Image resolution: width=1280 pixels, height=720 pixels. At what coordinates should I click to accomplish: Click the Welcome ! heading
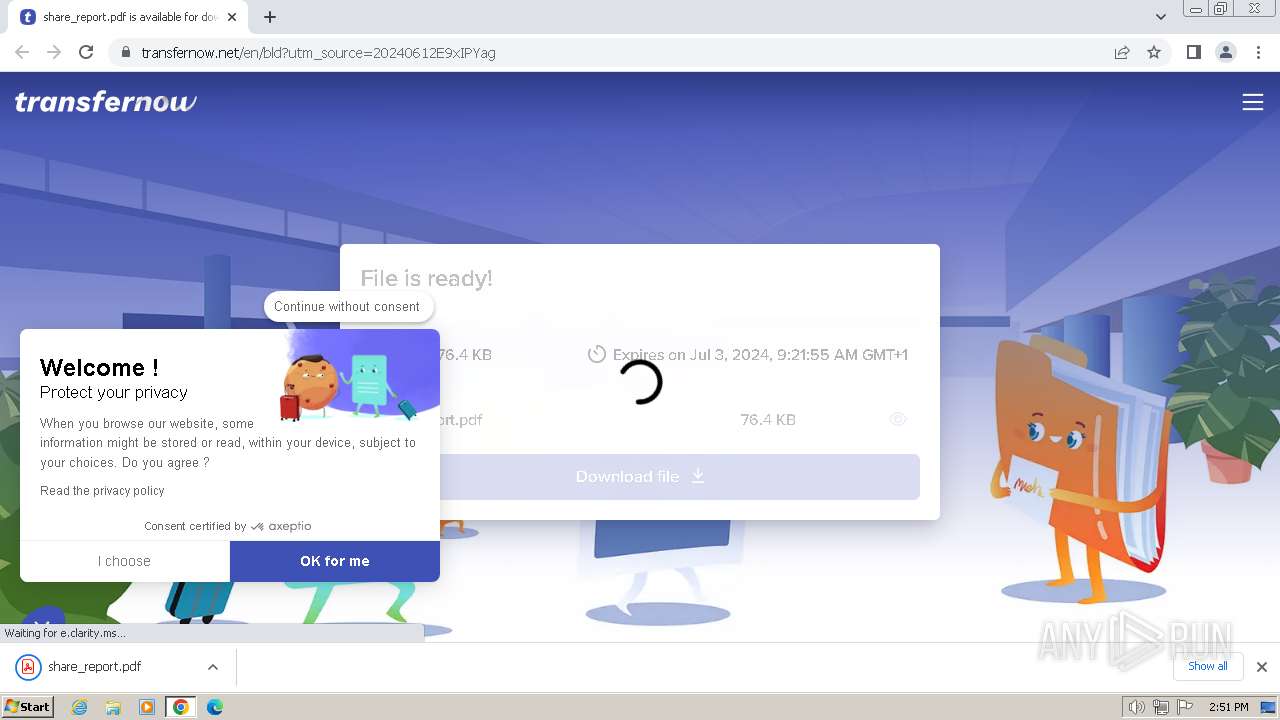(99, 368)
